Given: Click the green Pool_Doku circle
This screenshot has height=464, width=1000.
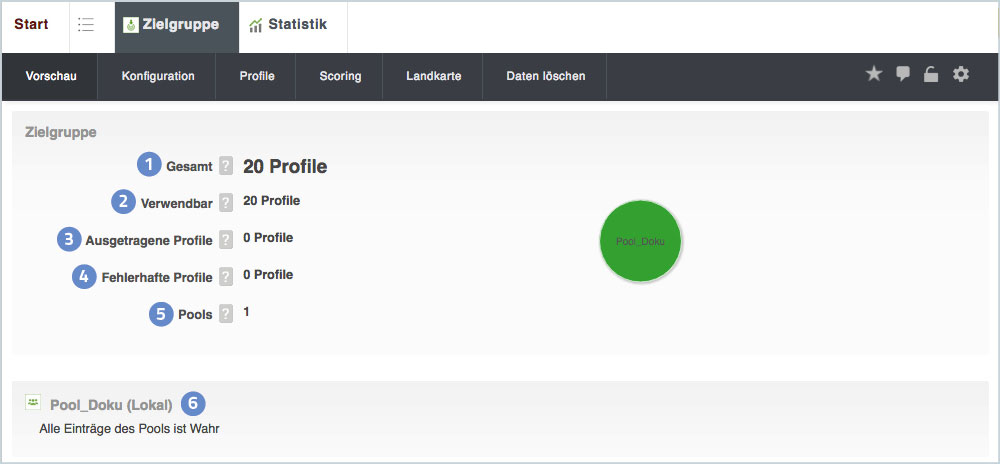Looking at the screenshot, I should [x=640, y=240].
